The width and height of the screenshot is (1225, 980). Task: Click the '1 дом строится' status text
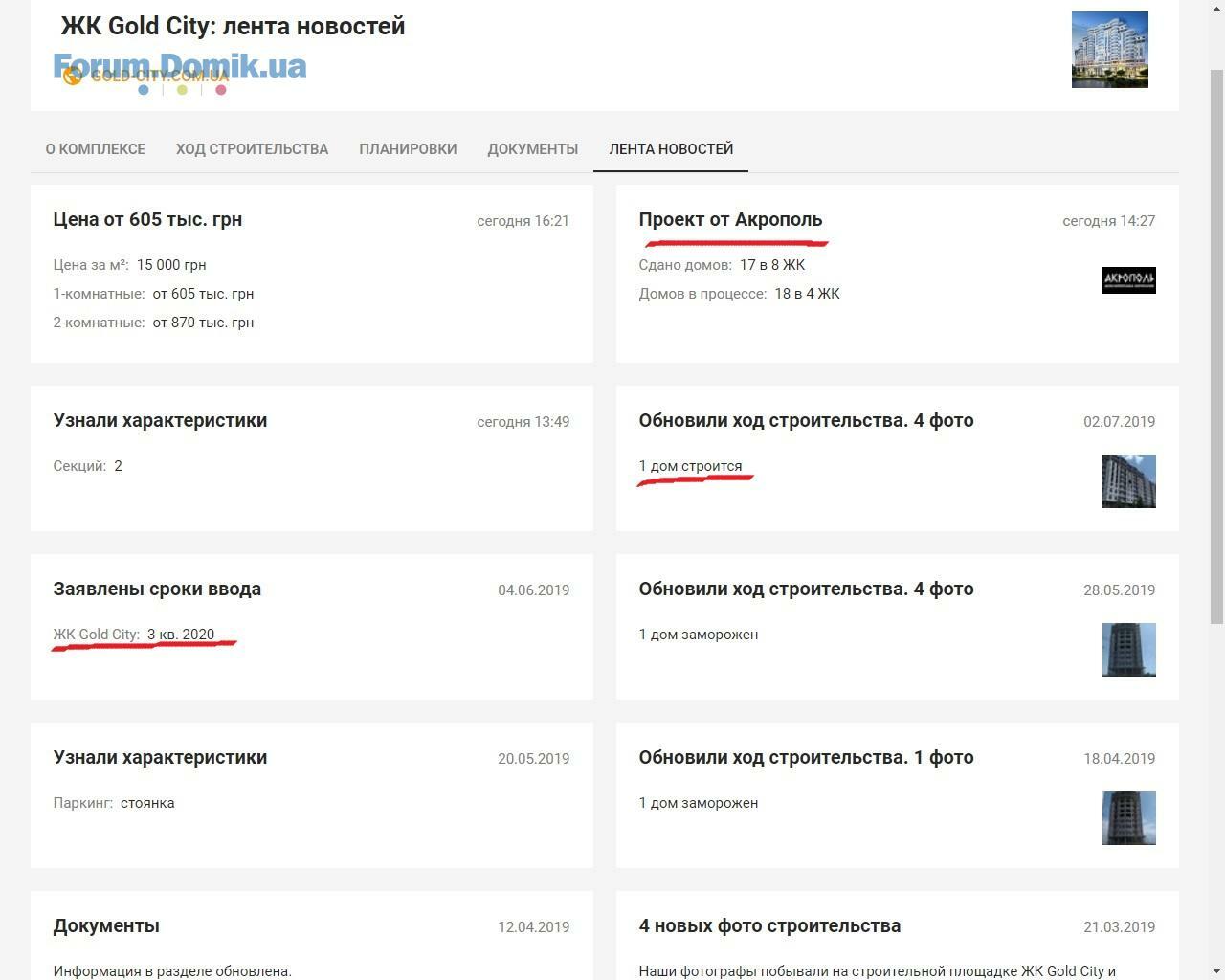[690, 466]
